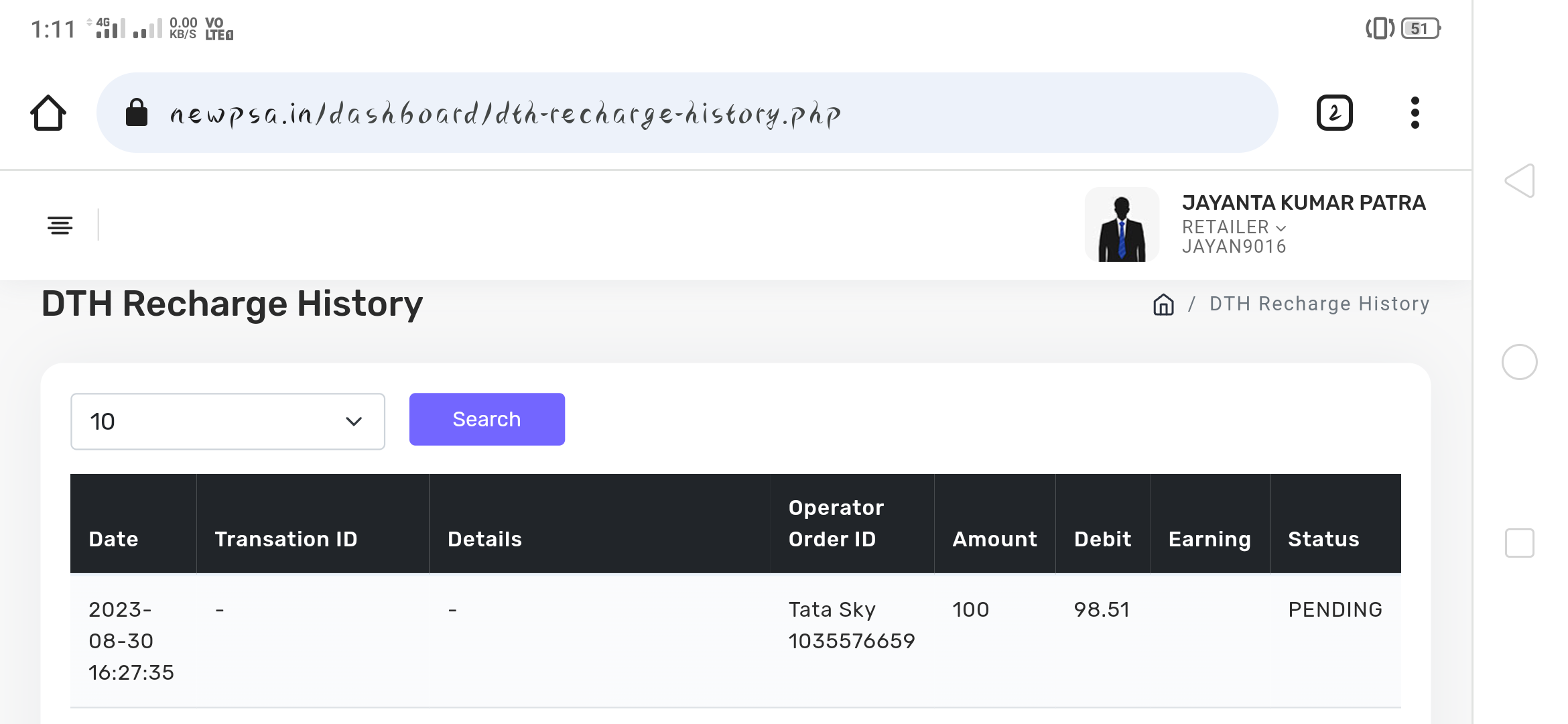
Task: Sort by the Date column header
Action: (x=114, y=539)
